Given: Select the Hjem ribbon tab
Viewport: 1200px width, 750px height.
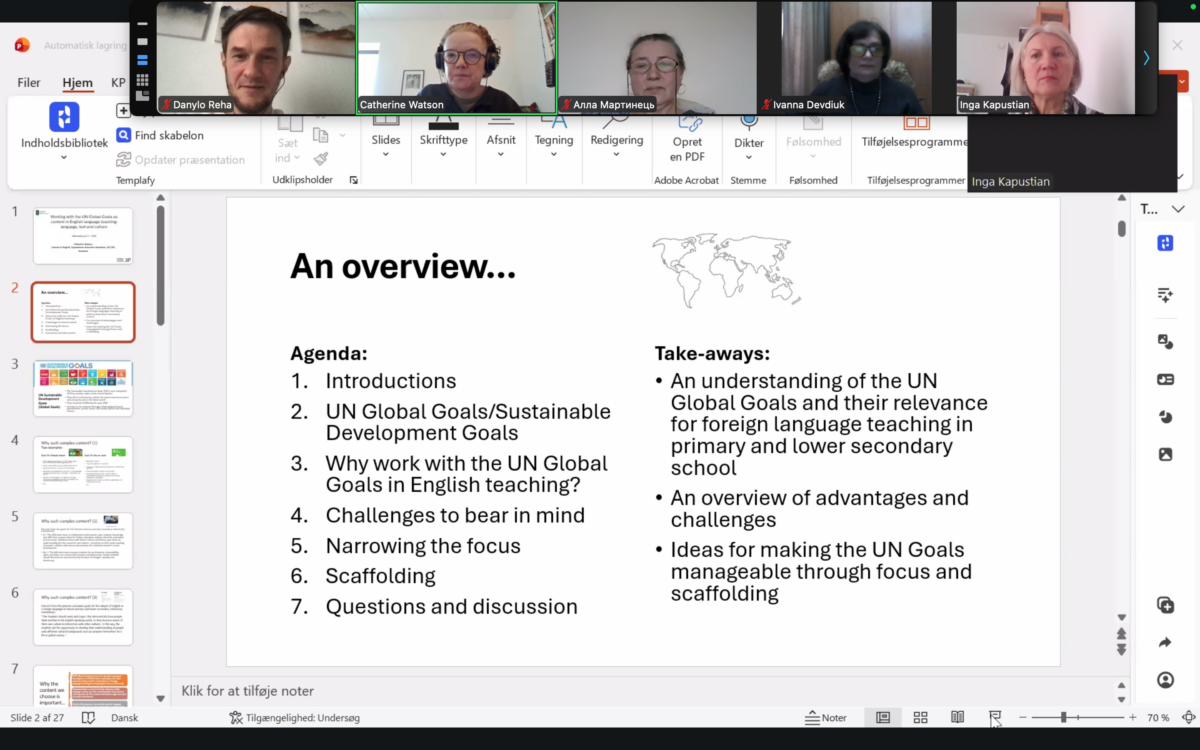Looking at the screenshot, I should tap(77, 83).
